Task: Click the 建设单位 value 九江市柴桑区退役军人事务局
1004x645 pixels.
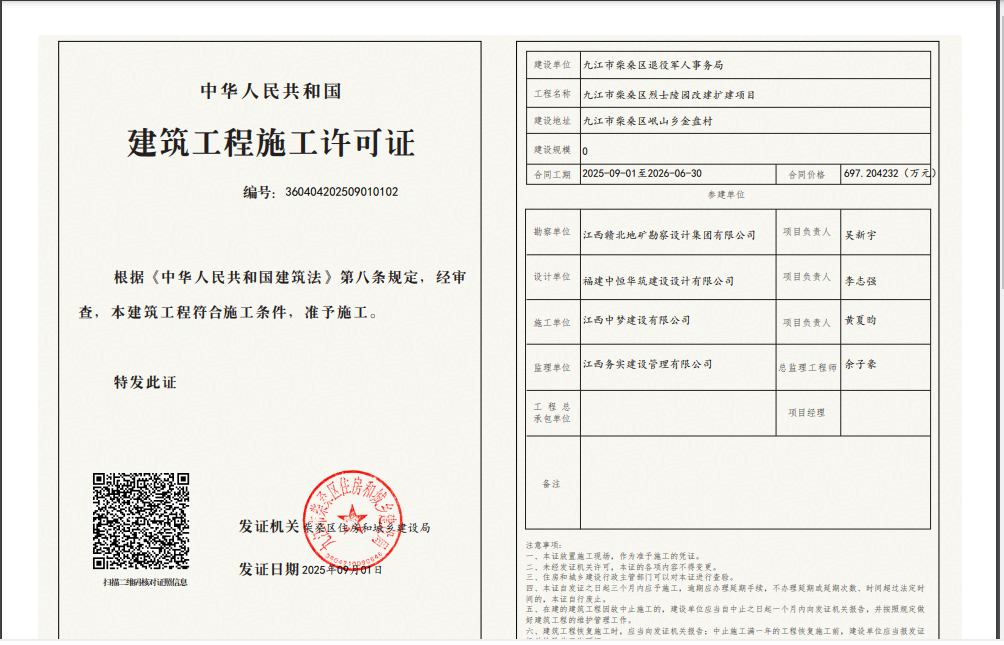Action: (x=660, y=65)
